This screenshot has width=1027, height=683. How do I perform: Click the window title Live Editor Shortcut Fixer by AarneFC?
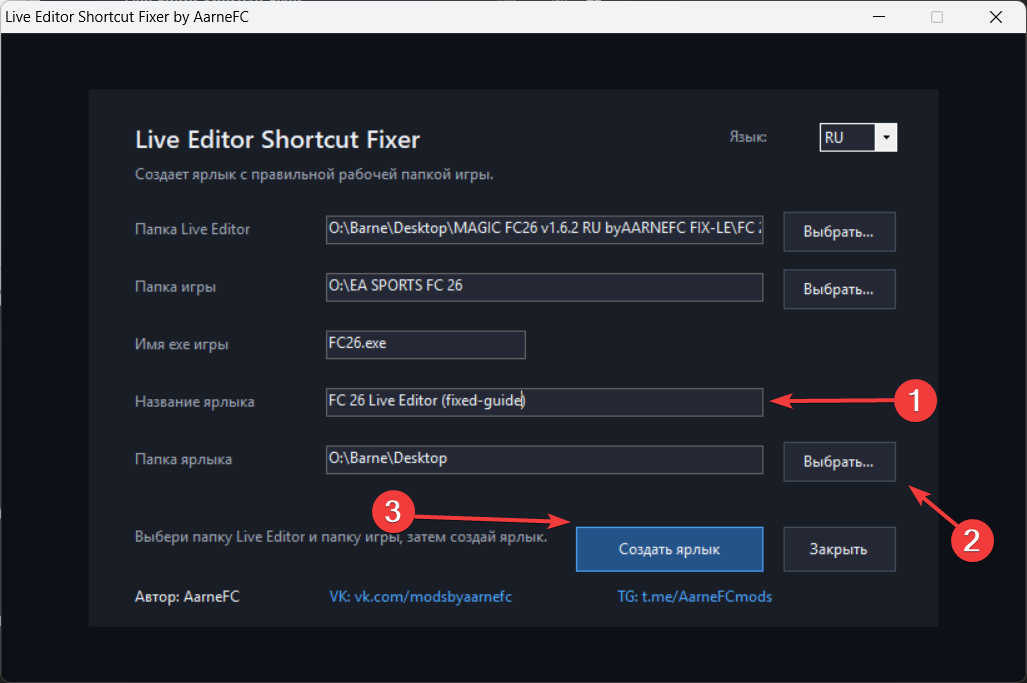[127, 16]
